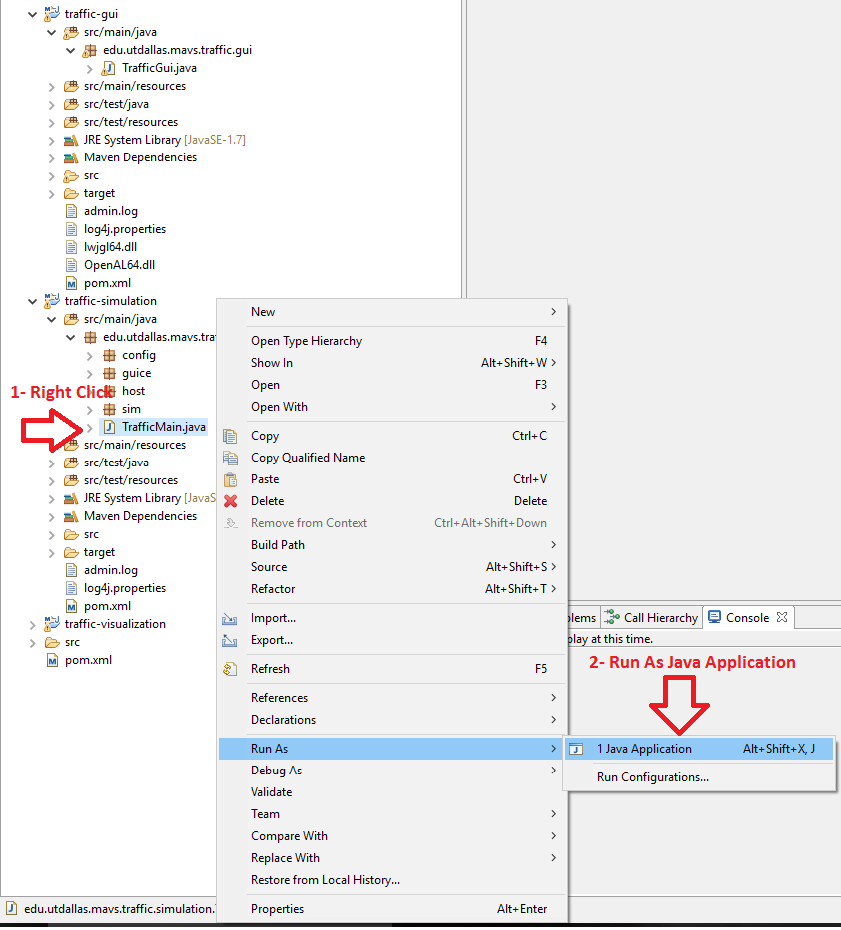
Task: Open the Build Path submenu
Action: pyautogui.click(x=393, y=545)
